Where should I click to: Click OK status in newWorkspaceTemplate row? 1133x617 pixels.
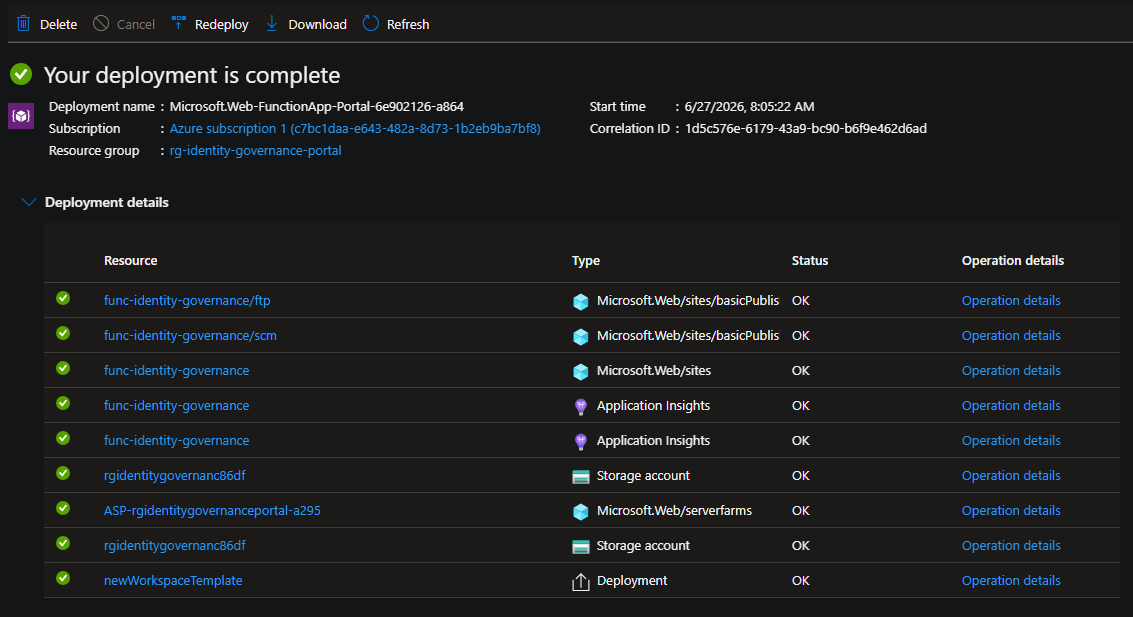pyautogui.click(x=801, y=581)
